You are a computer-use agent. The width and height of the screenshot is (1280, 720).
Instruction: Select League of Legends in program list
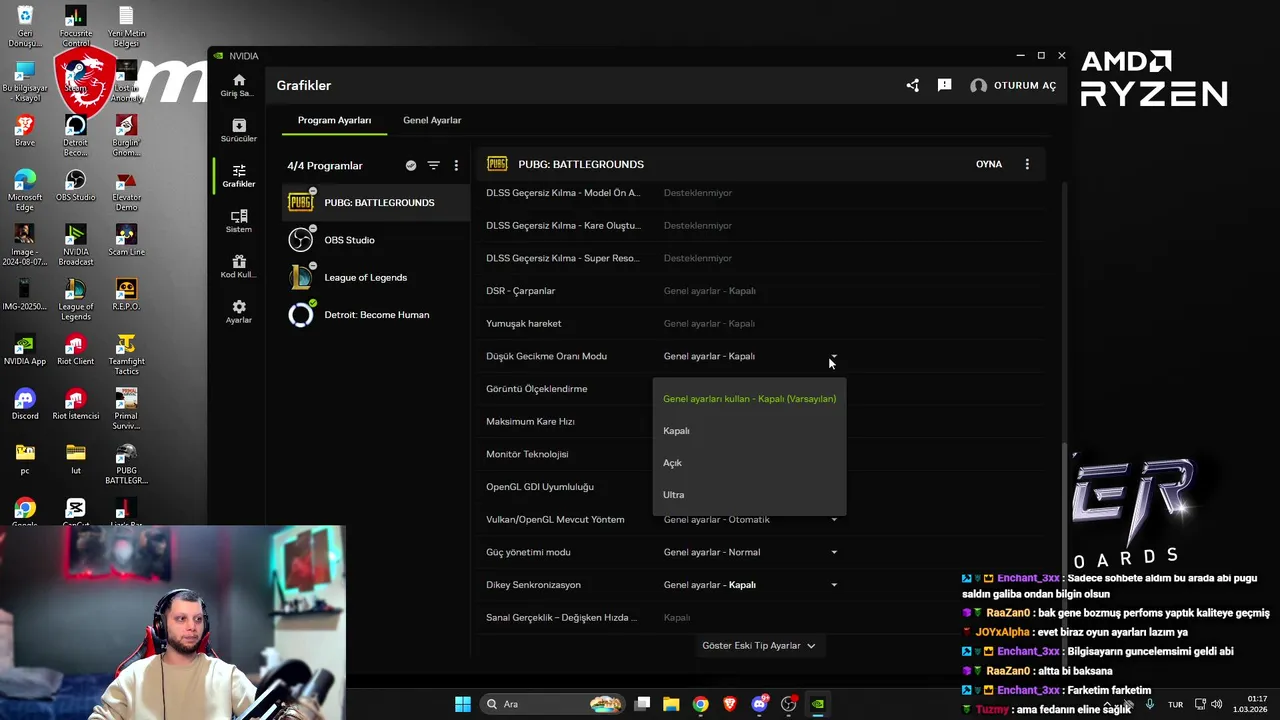[376, 277]
